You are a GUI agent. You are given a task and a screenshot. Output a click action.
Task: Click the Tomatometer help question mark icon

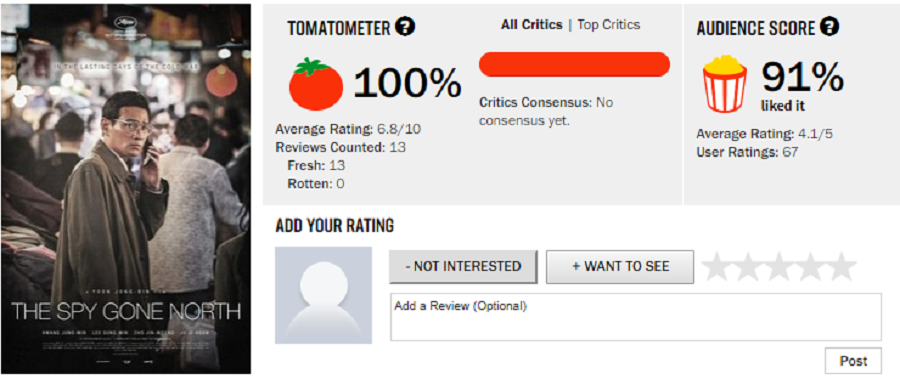(x=406, y=27)
